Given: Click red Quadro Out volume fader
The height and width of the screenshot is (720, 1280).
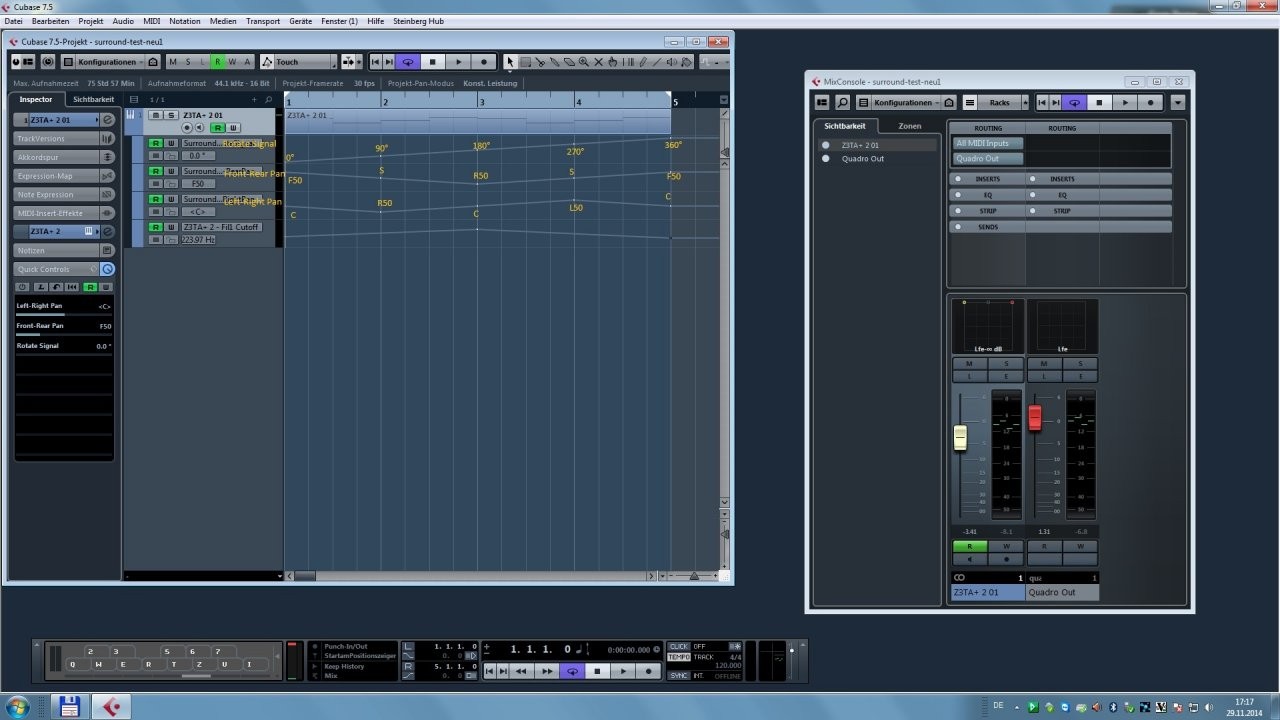Looking at the screenshot, I should coord(1035,418).
